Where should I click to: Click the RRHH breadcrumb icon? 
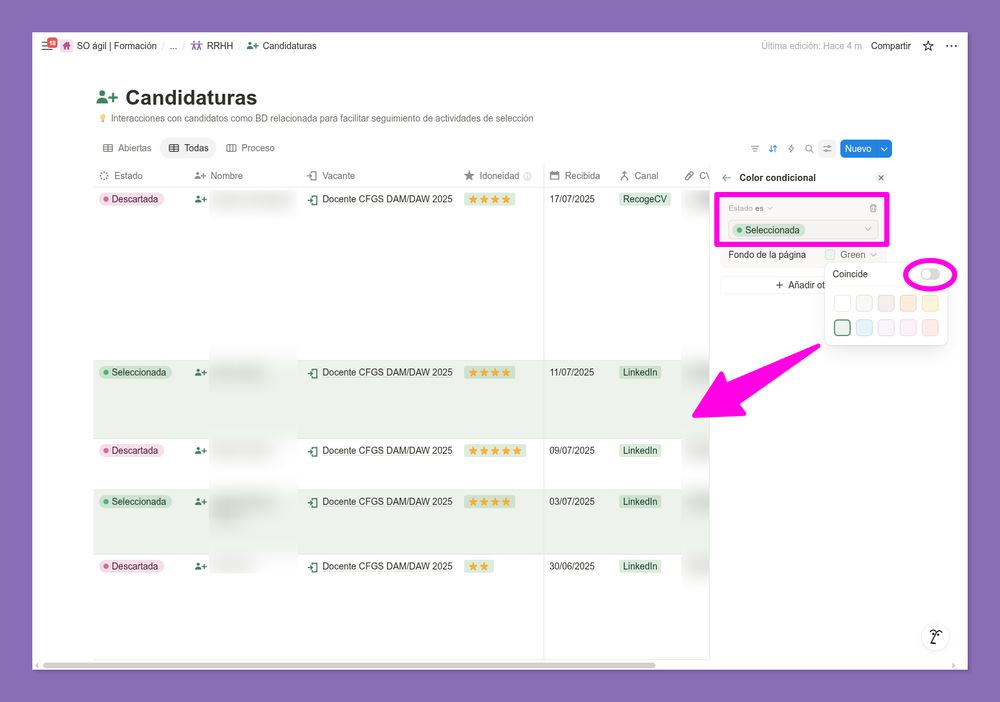coord(196,46)
